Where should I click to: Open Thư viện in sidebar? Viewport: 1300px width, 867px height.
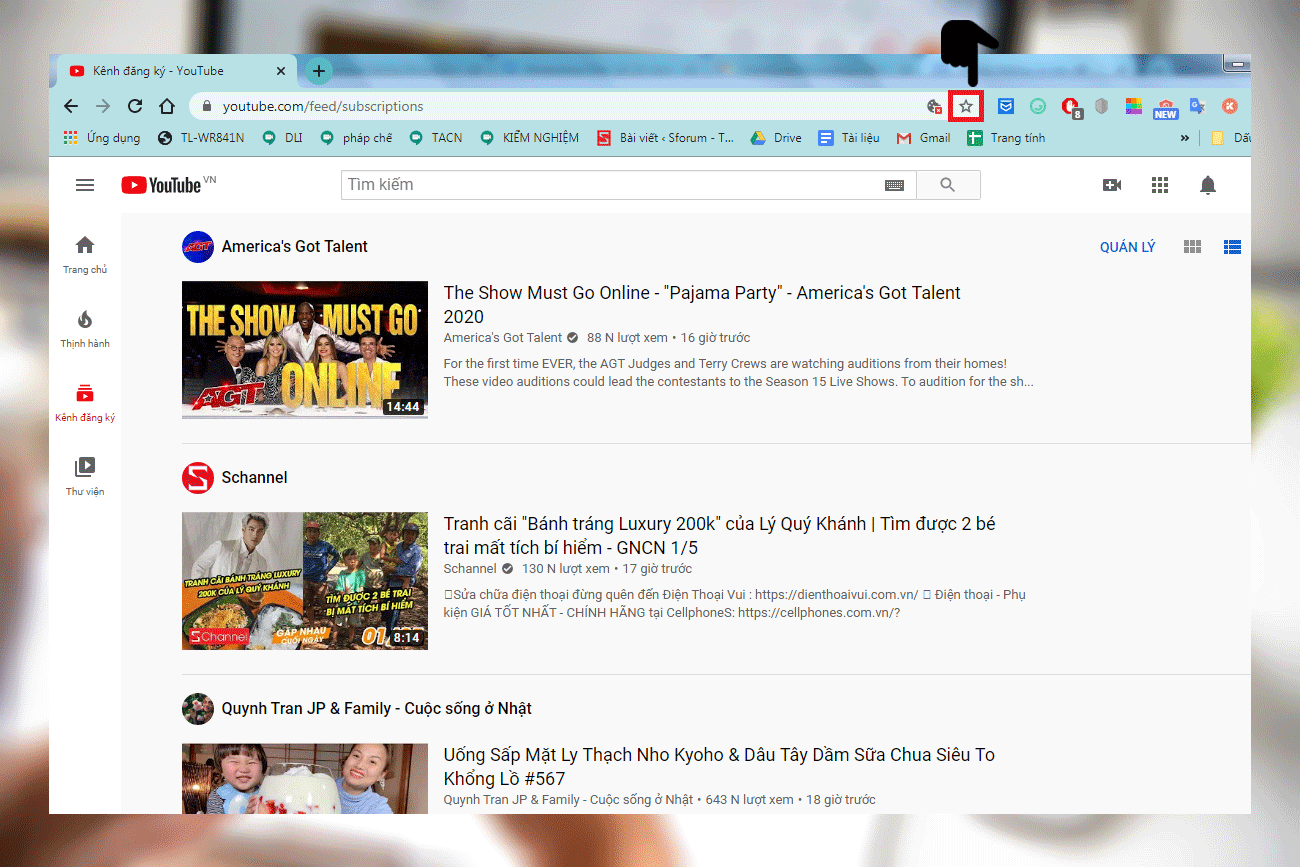85,476
